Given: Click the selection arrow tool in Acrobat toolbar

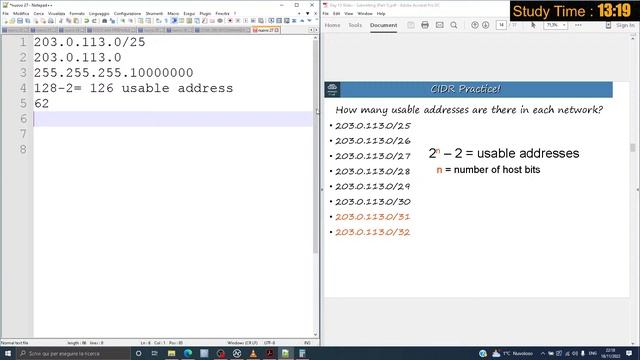Looking at the screenshot, I should pos(533,25).
